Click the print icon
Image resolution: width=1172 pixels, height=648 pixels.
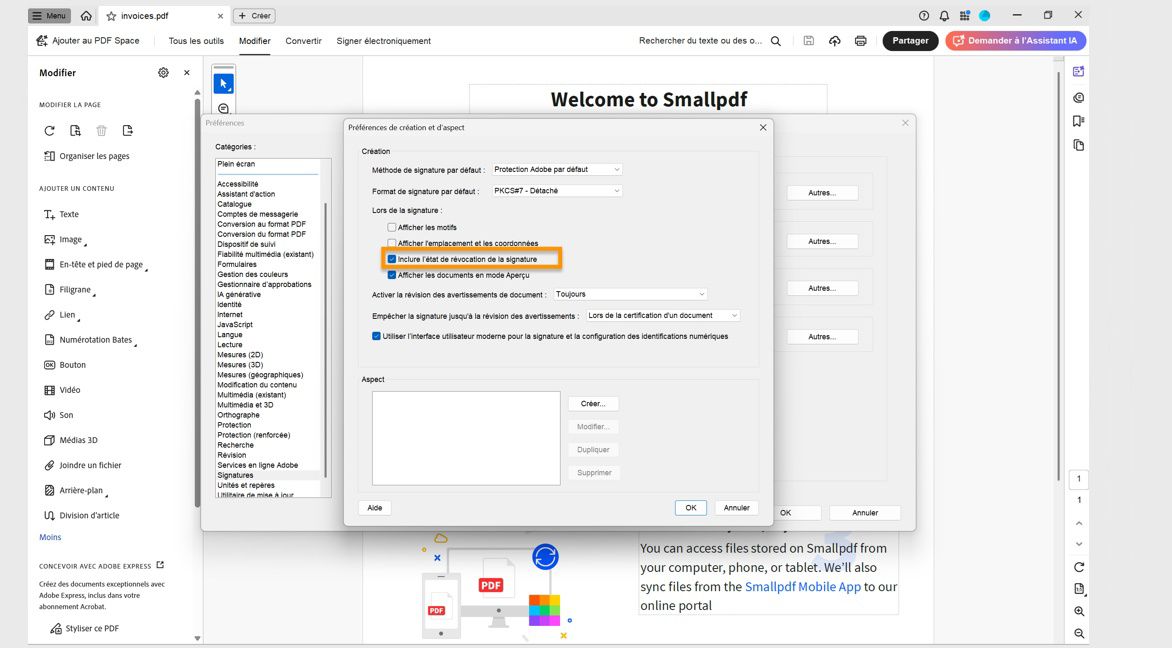tap(861, 41)
